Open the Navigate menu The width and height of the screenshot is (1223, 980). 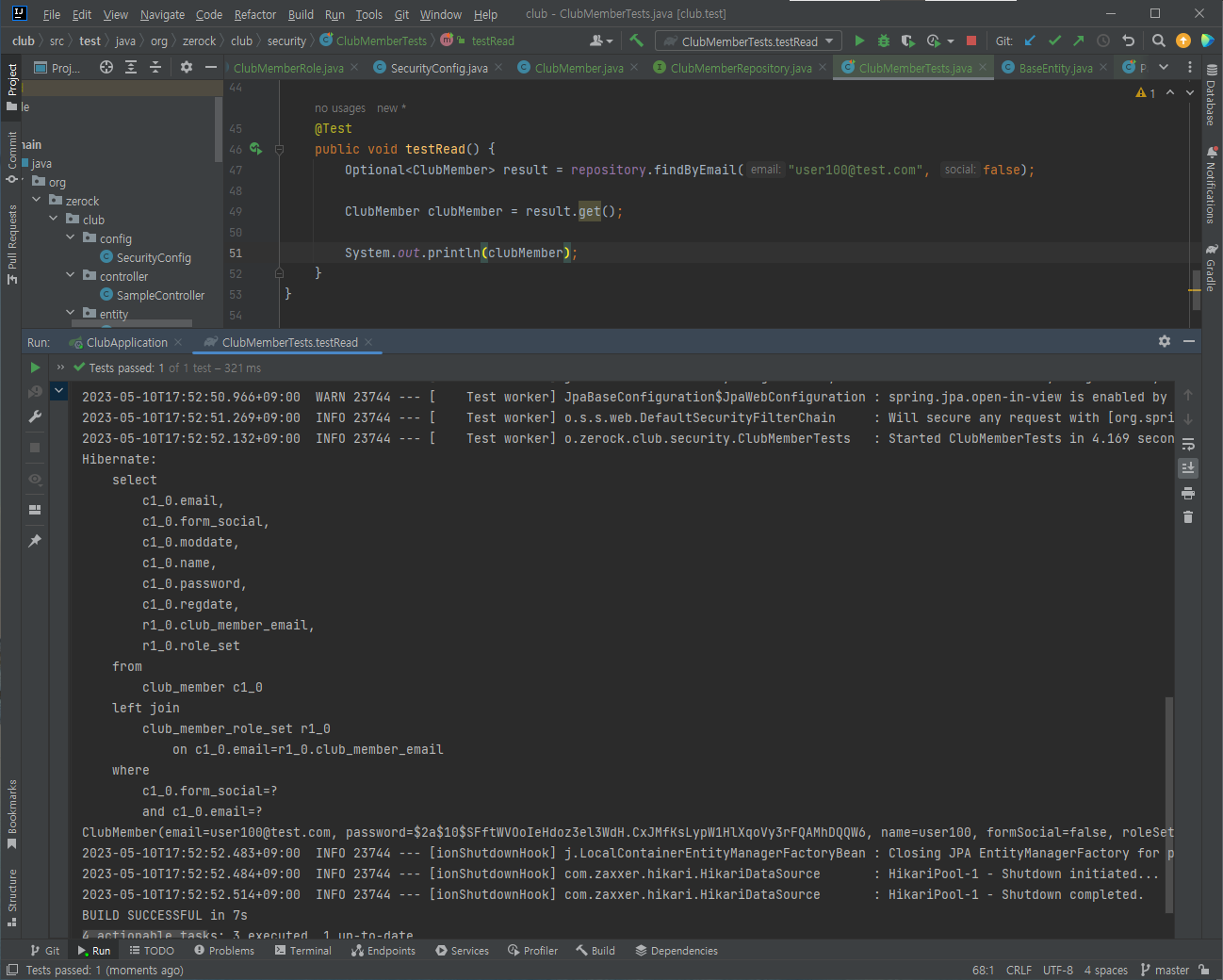[x=162, y=14]
